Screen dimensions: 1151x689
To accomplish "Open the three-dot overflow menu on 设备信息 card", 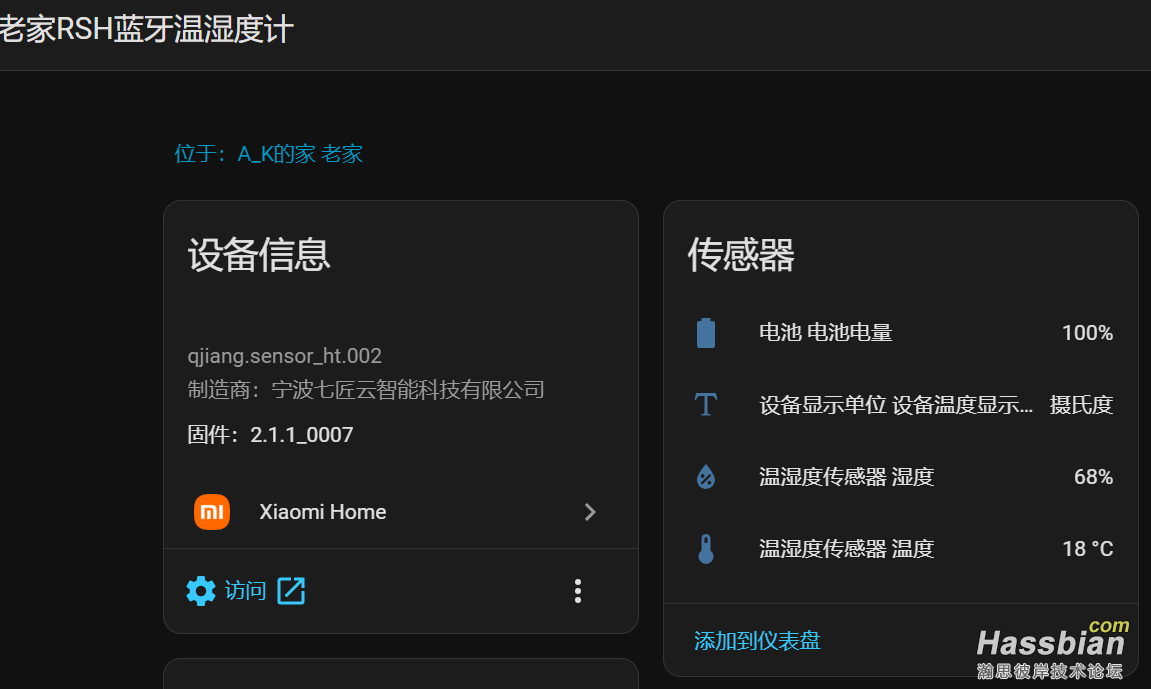I will (x=577, y=590).
